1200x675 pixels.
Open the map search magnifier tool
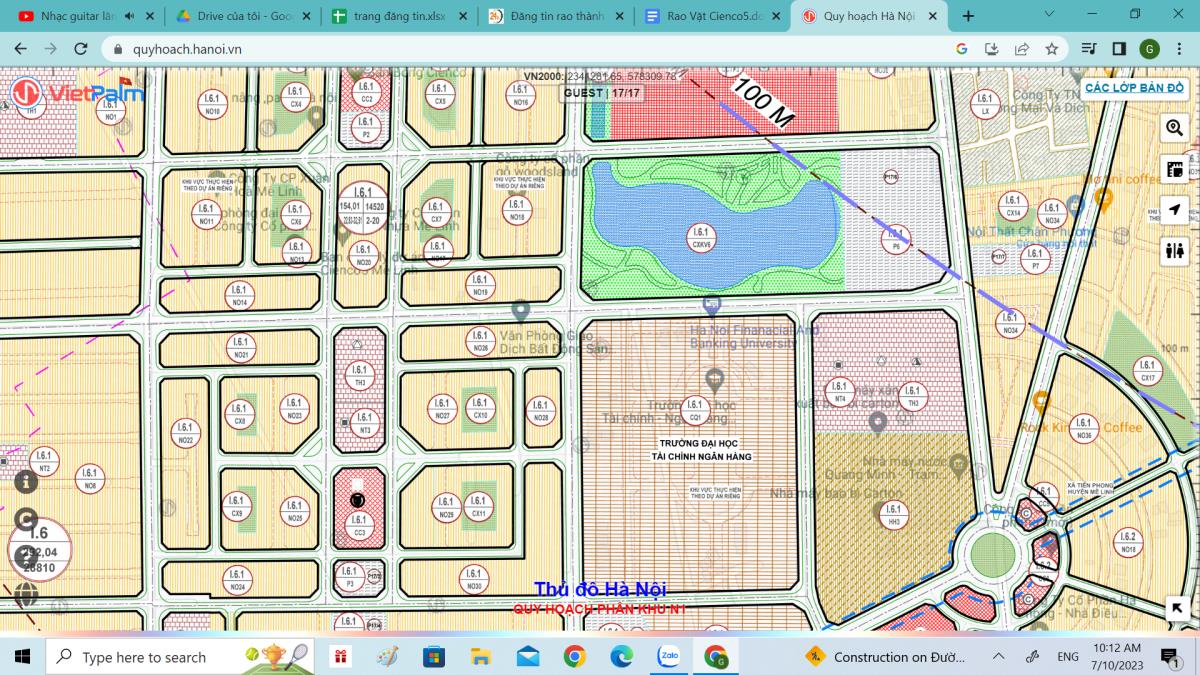pos(1174,128)
